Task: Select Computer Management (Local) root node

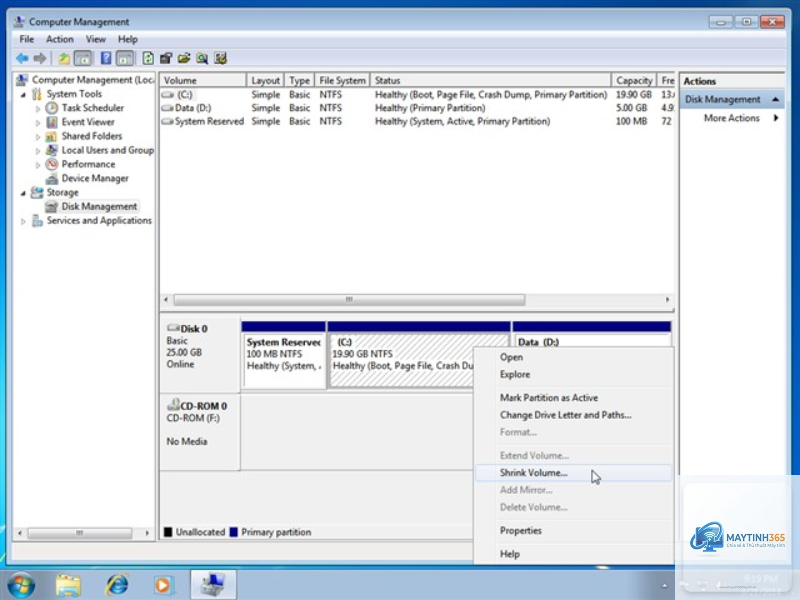Action: [92, 80]
